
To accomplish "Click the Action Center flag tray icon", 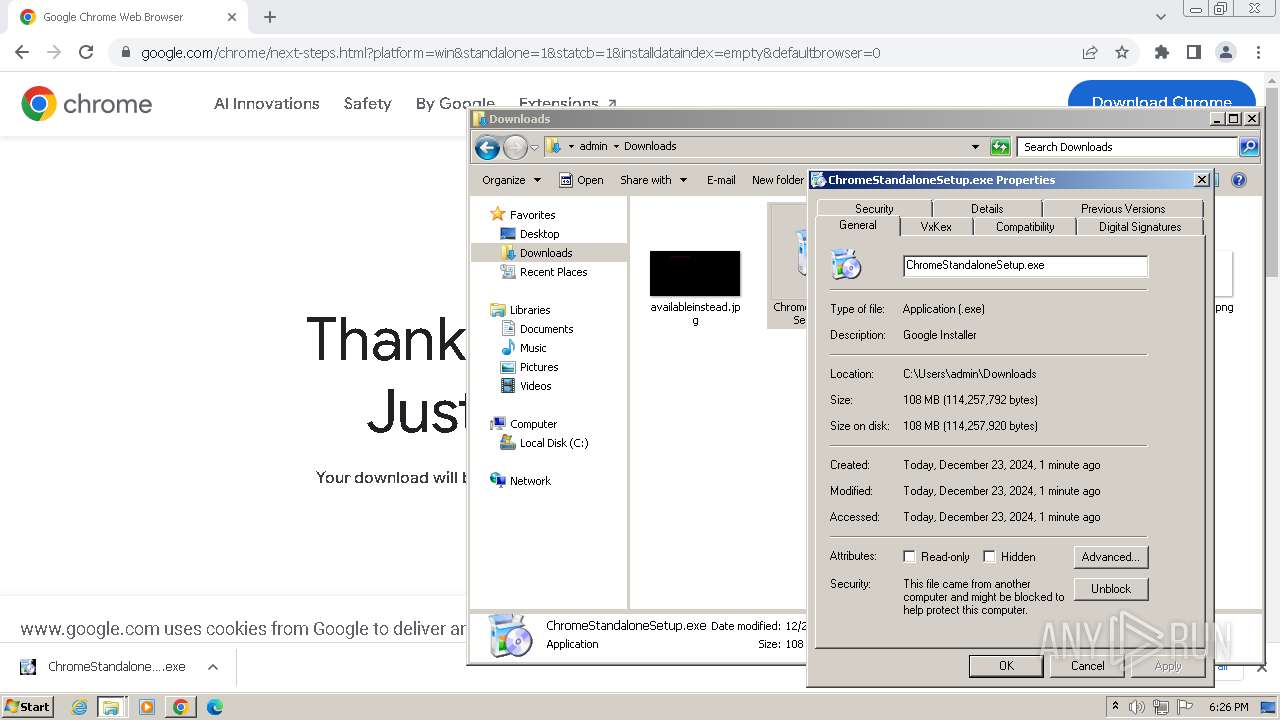I will coord(1184,707).
